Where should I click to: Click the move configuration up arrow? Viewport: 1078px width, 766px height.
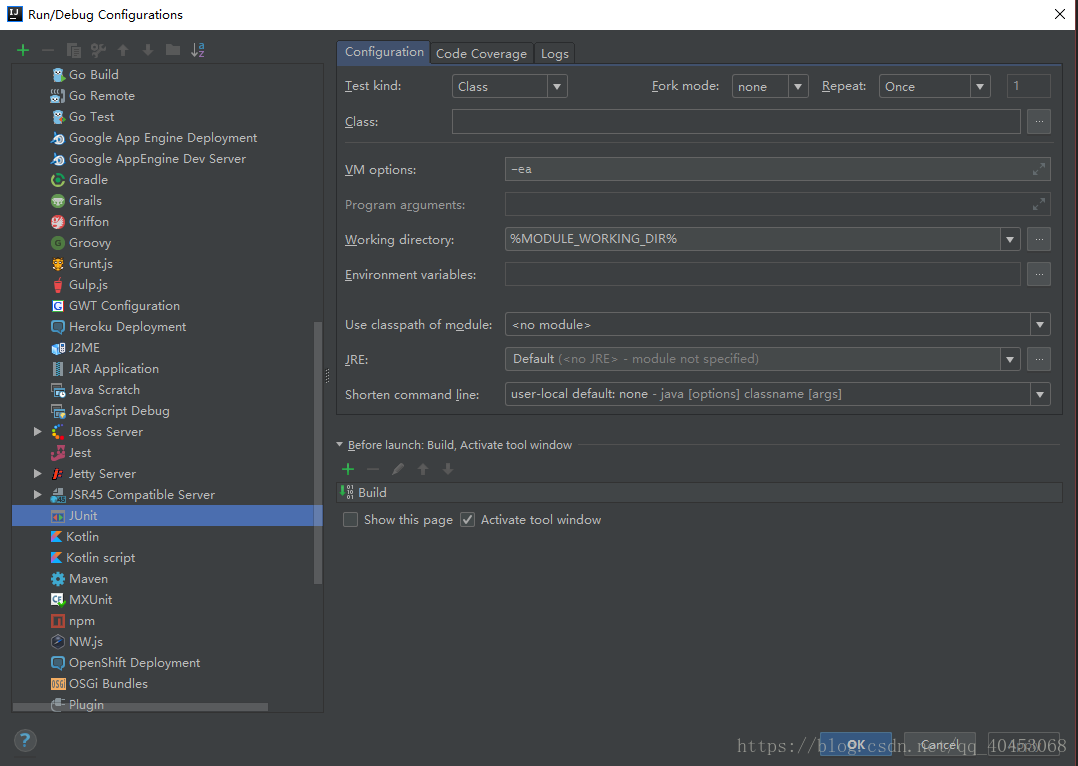[123, 50]
